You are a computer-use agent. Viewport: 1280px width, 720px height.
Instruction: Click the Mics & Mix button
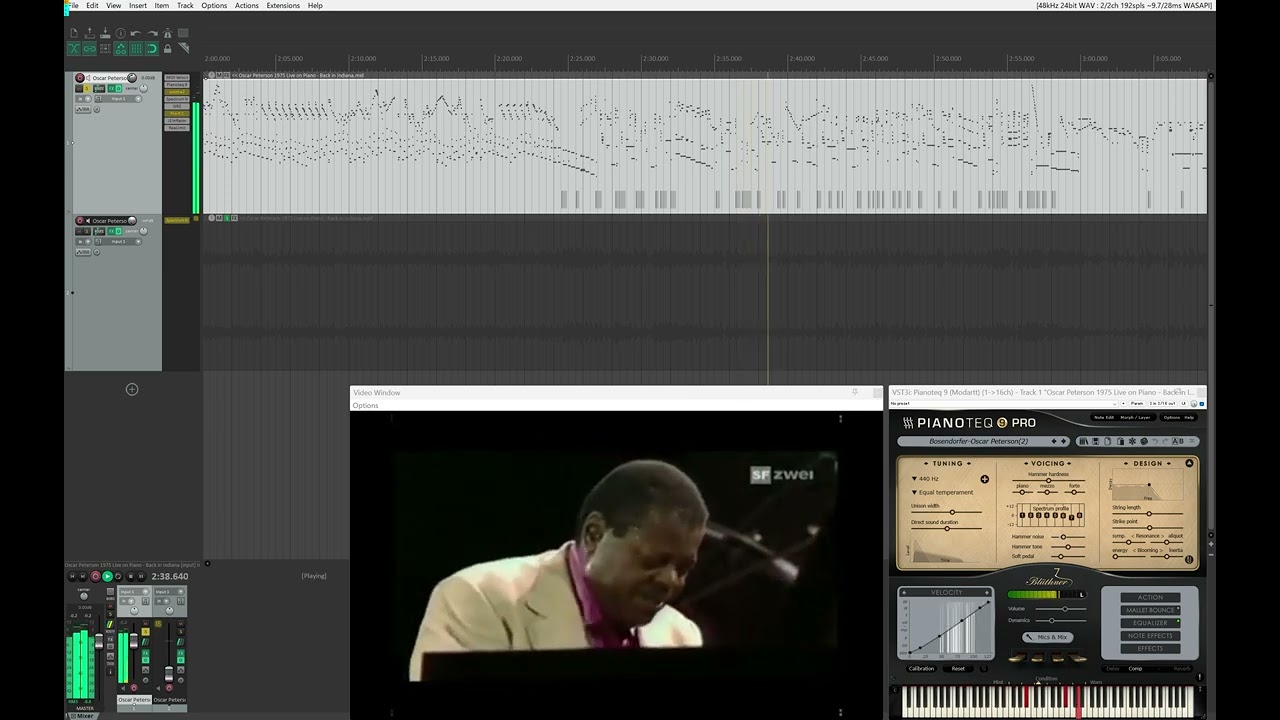(1047, 637)
